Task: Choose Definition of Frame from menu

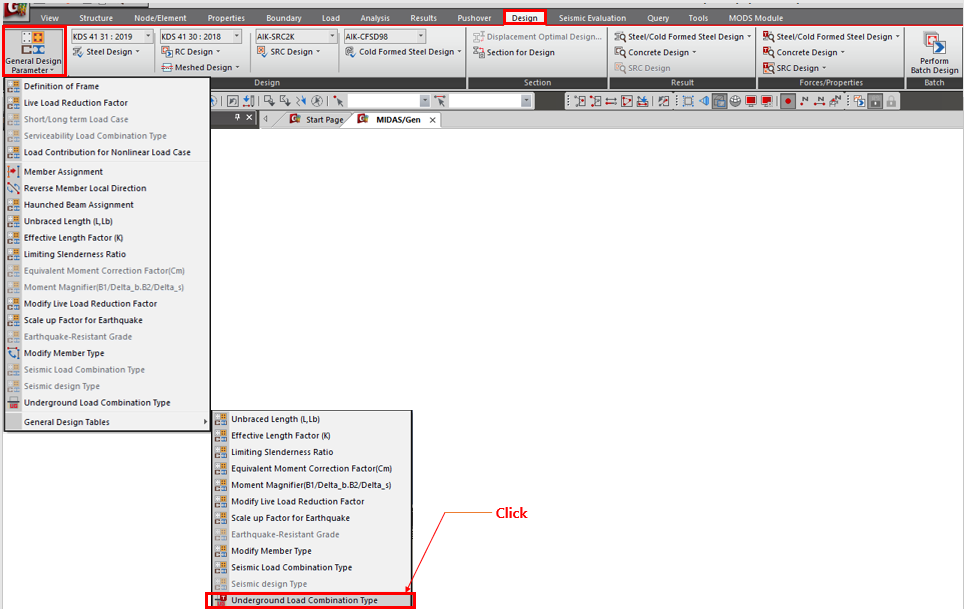Action: [x=61, y=86]
